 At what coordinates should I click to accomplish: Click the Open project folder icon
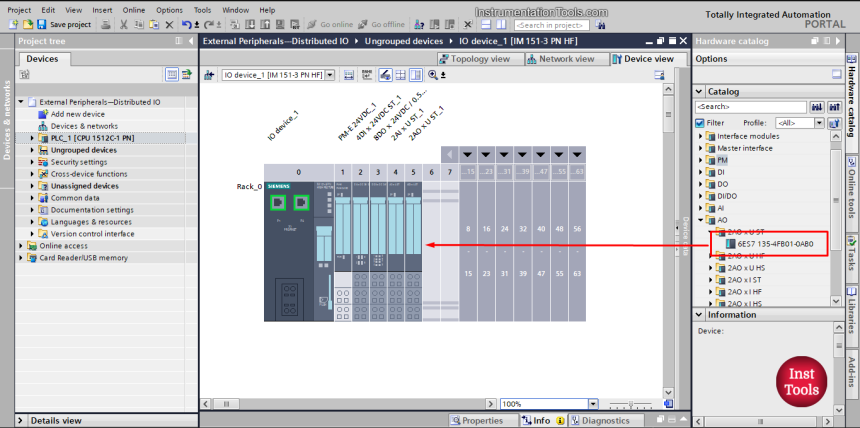27,24
